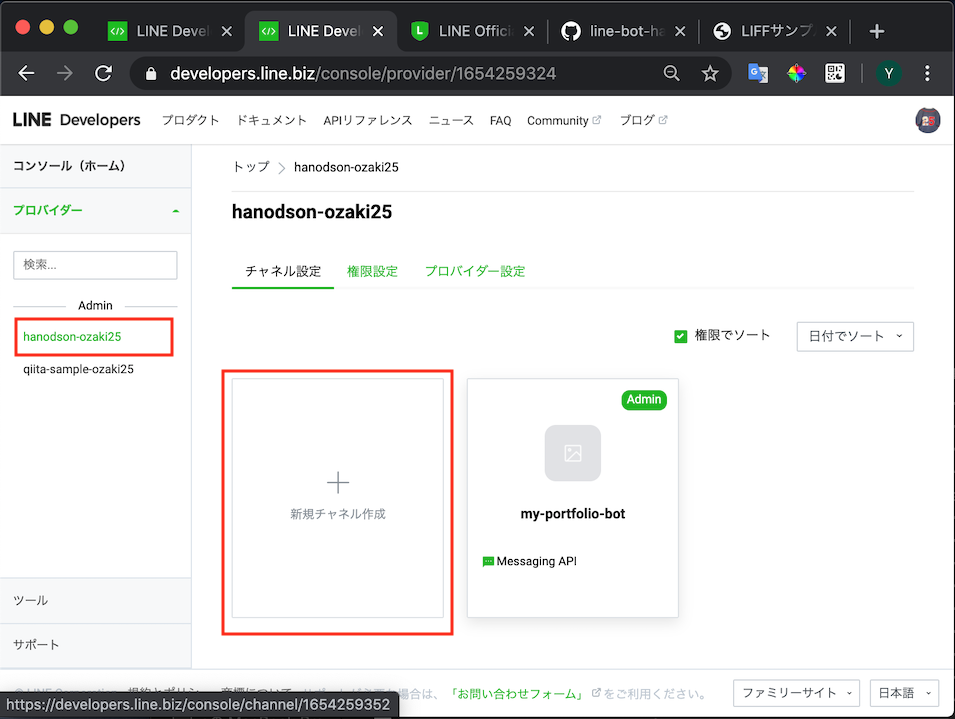The height and width of the screenshot is (719, 955).
Task: Click the address bar URL
Action: pos(363,74)
